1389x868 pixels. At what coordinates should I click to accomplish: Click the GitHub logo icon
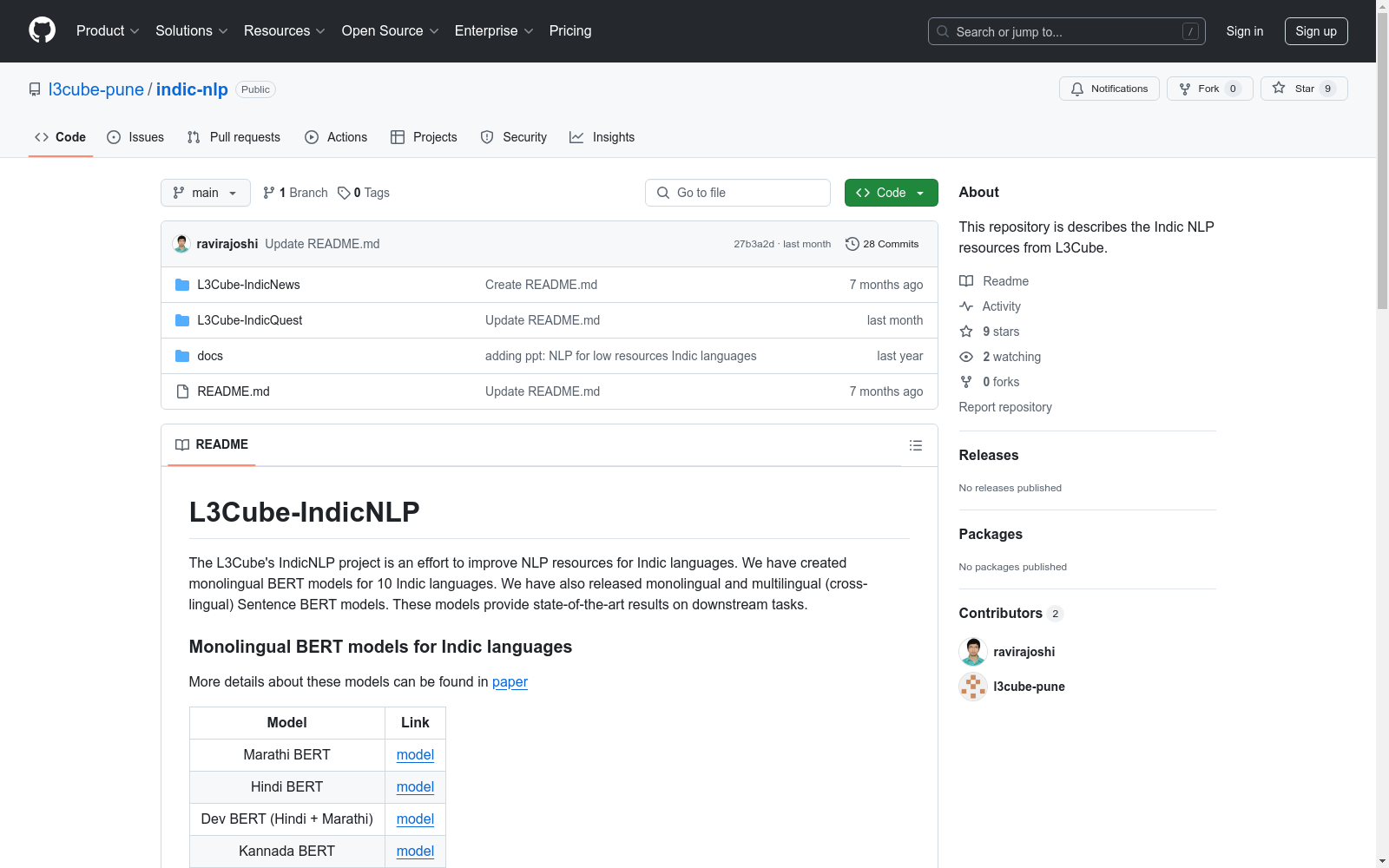point(42,30)
